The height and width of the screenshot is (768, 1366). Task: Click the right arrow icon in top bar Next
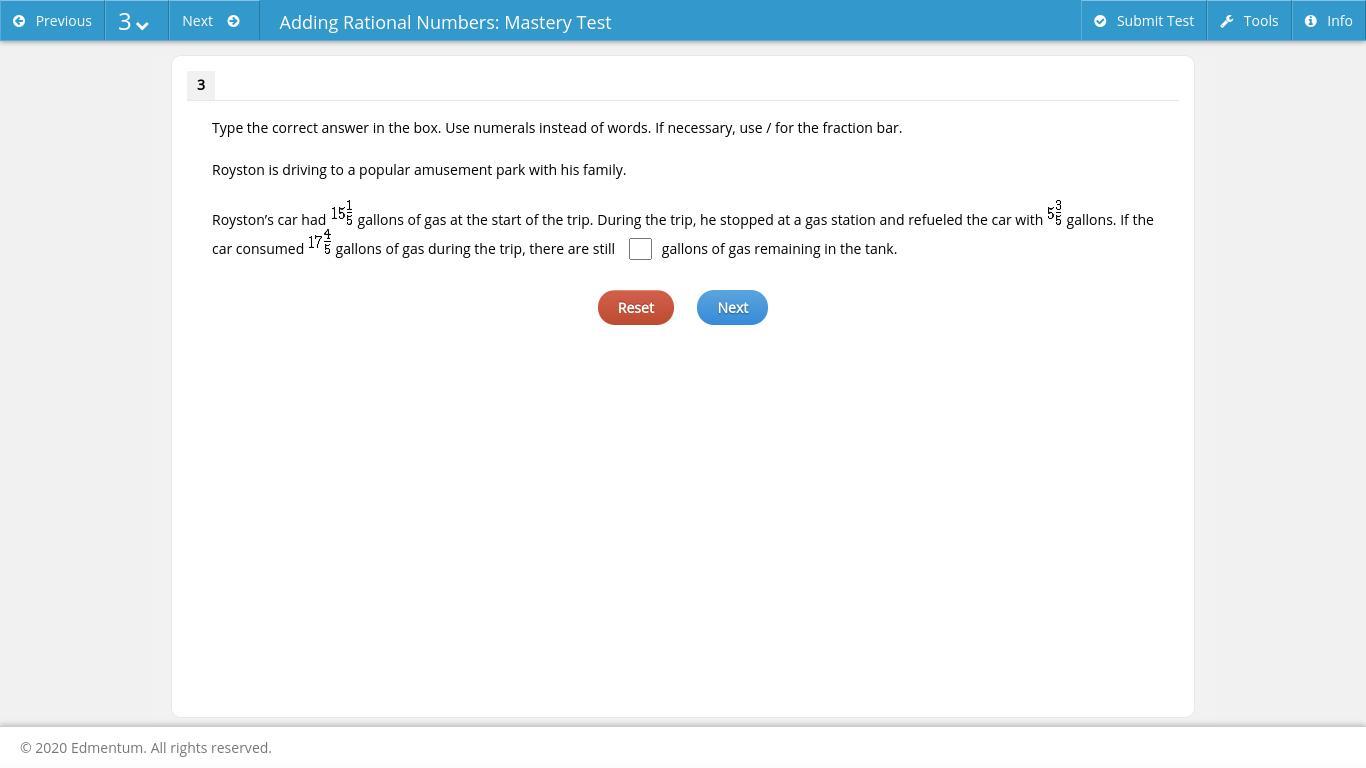click(x=234, y=21)
